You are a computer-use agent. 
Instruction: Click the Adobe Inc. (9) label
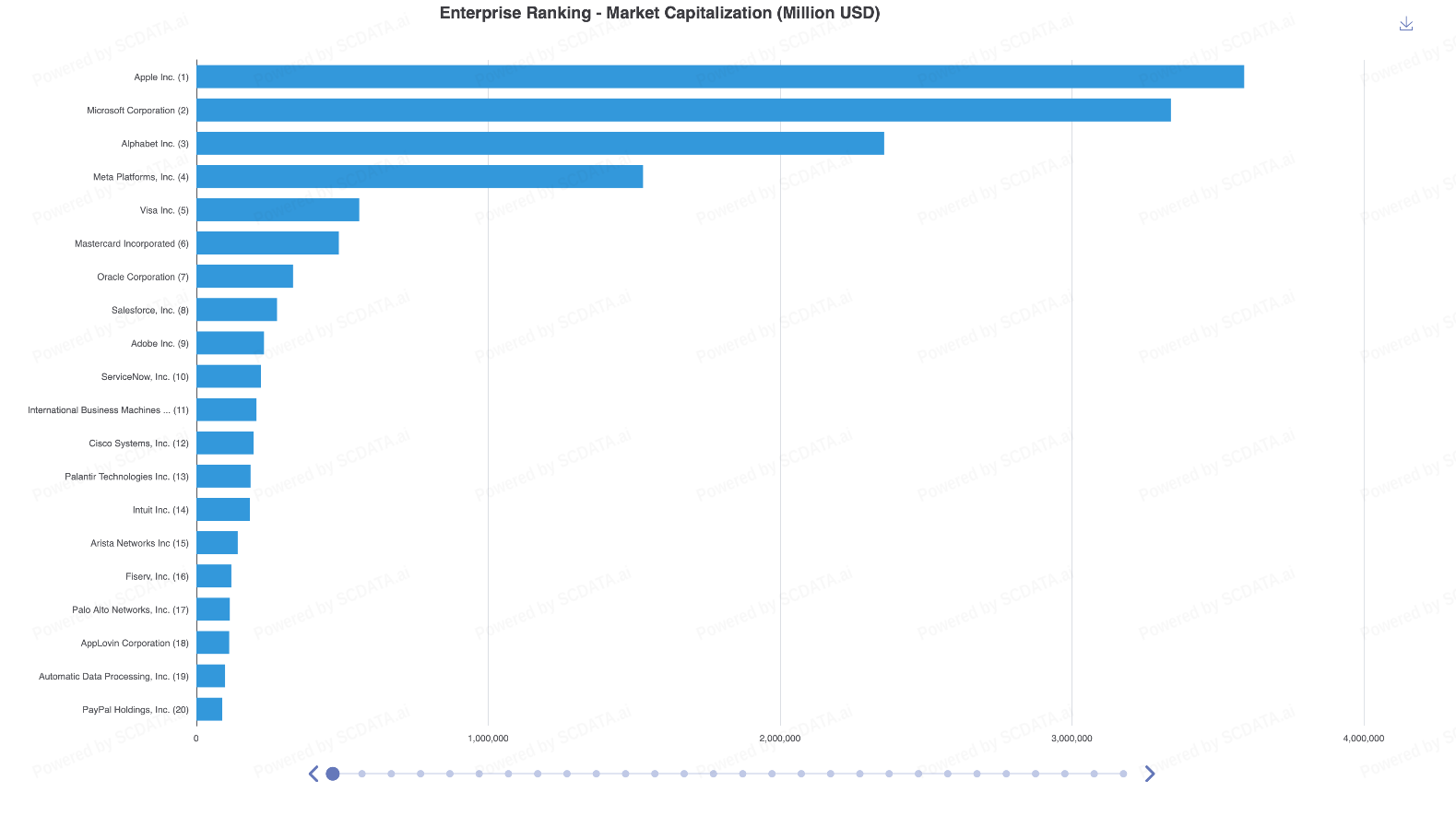click(160, 344)
